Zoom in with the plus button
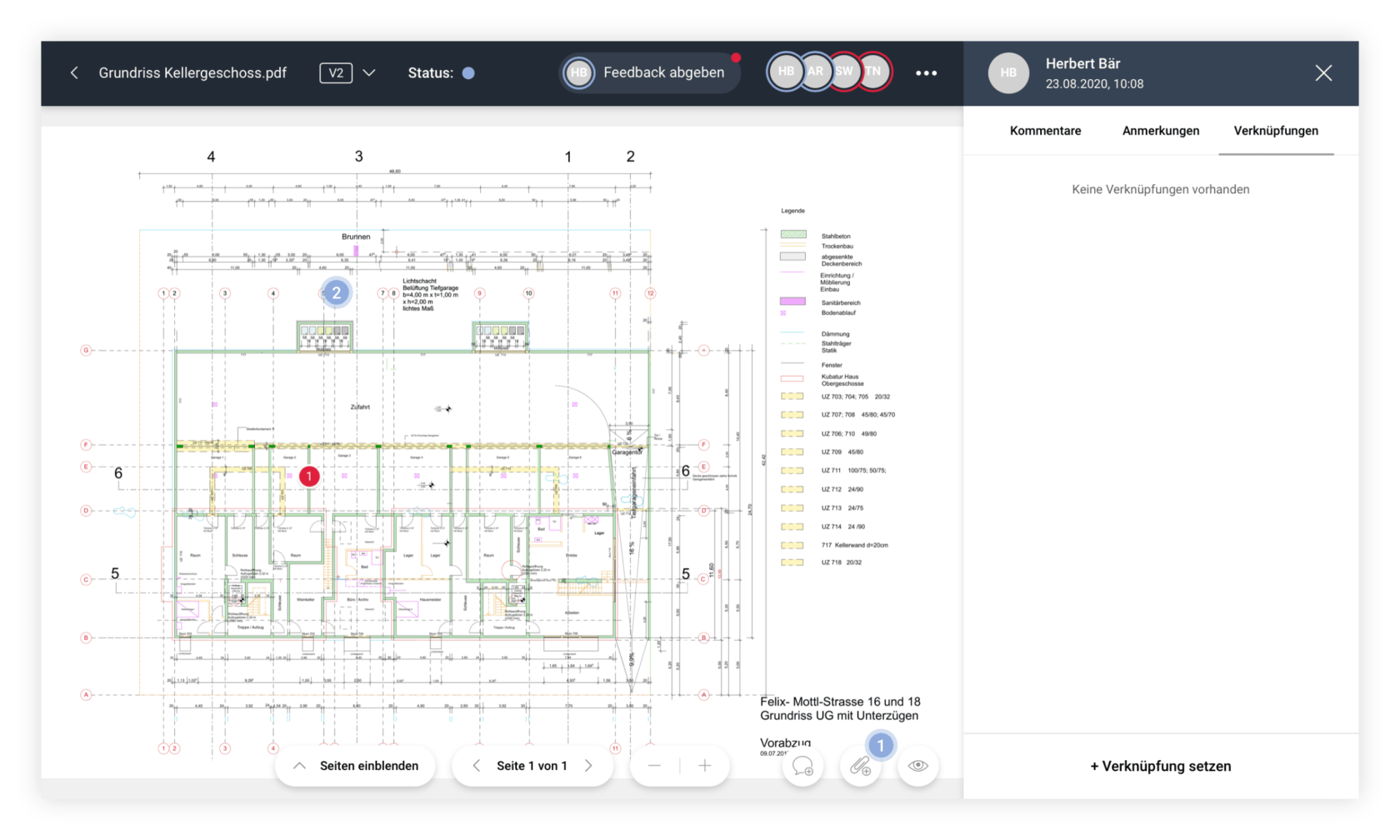This screenshot has height=840, width=1400. [x=705, y=766]
